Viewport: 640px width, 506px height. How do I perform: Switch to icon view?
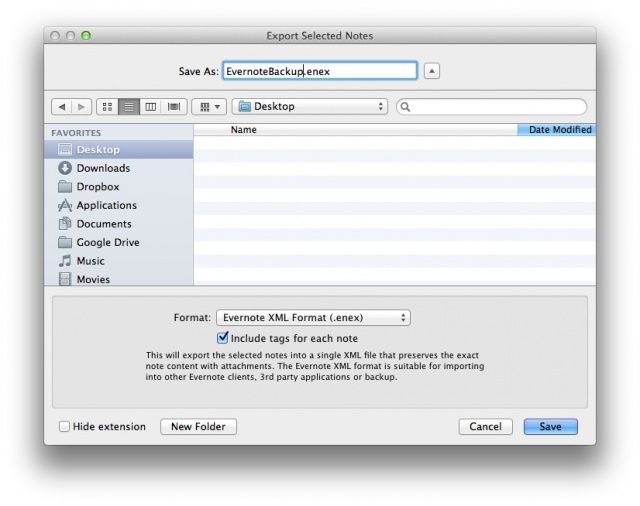[x=107, y=107]
